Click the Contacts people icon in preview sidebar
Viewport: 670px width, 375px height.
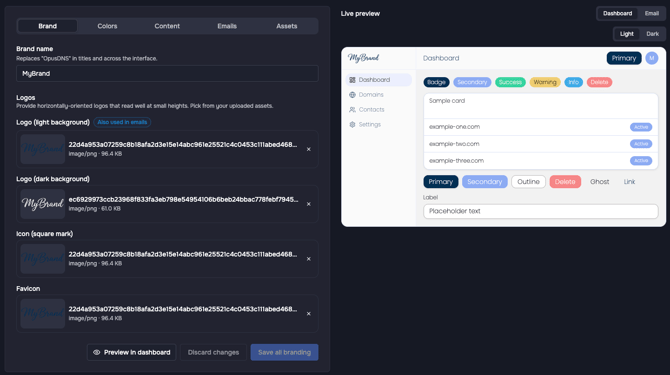click(352, 110)
